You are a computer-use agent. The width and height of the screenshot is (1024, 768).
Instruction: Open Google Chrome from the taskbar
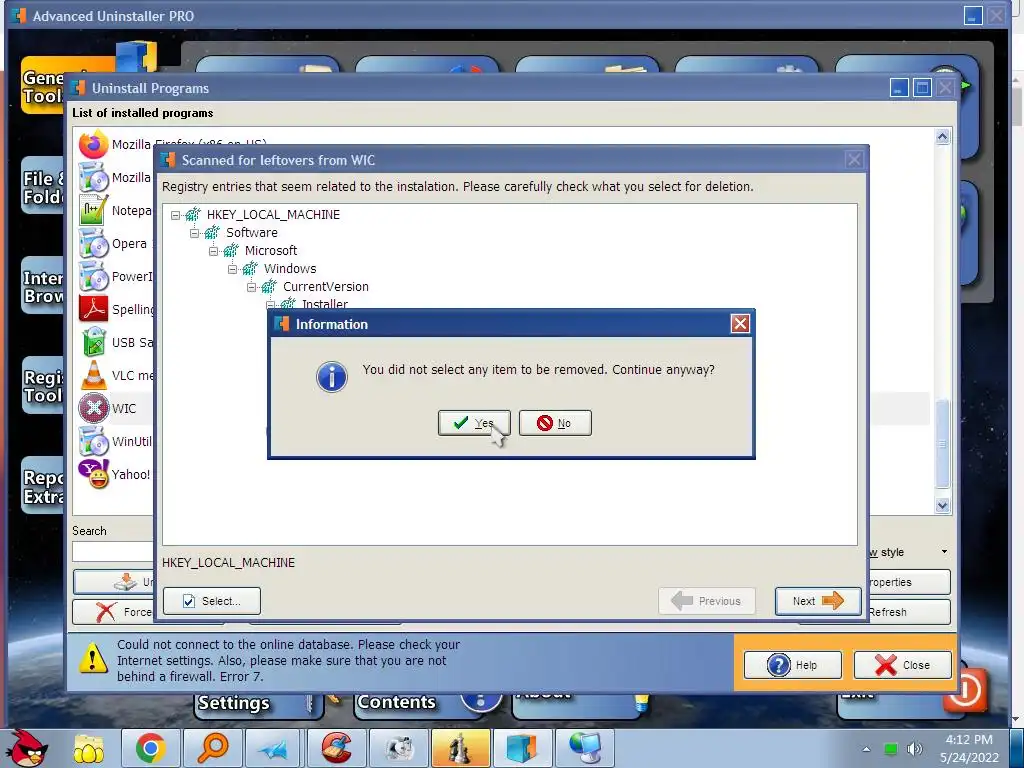click(x=150, y=748)
